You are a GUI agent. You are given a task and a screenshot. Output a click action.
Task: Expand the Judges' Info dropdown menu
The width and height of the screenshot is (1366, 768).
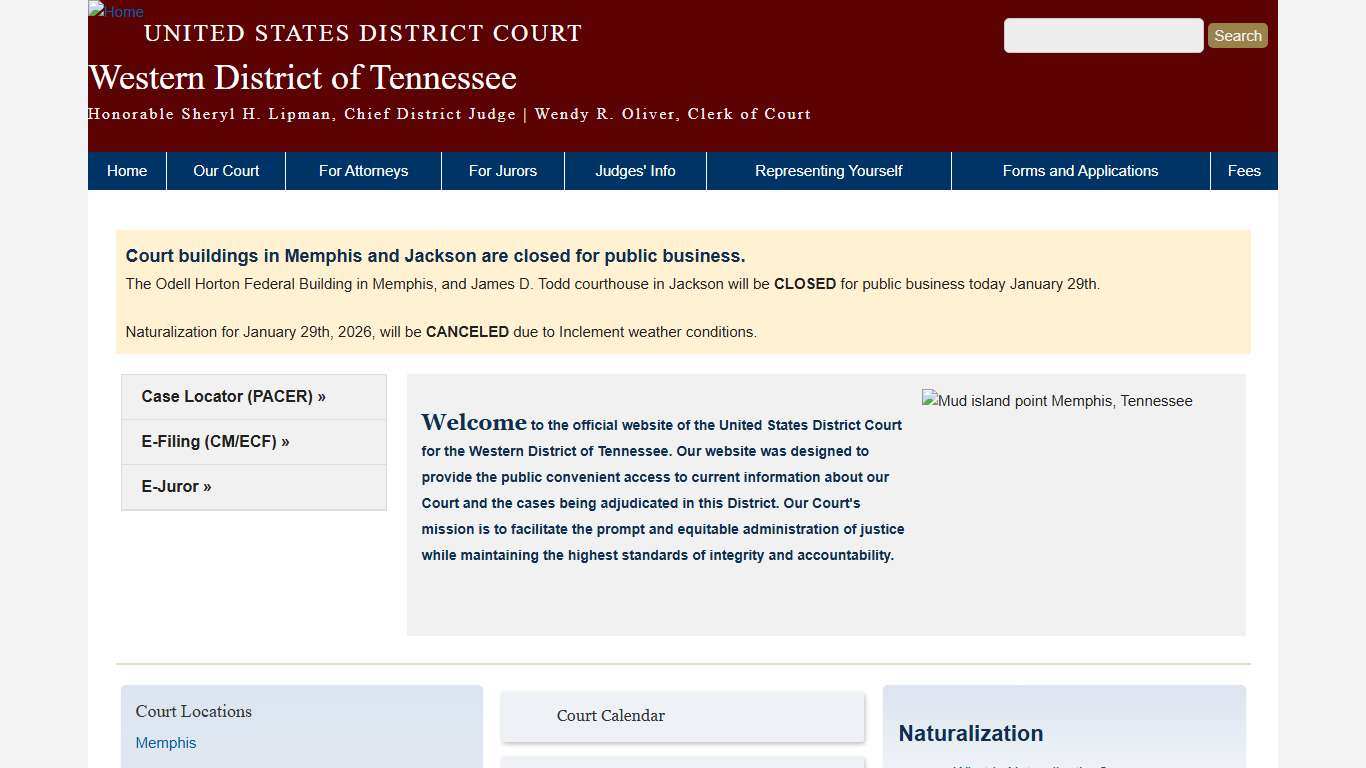click(635, 170)
